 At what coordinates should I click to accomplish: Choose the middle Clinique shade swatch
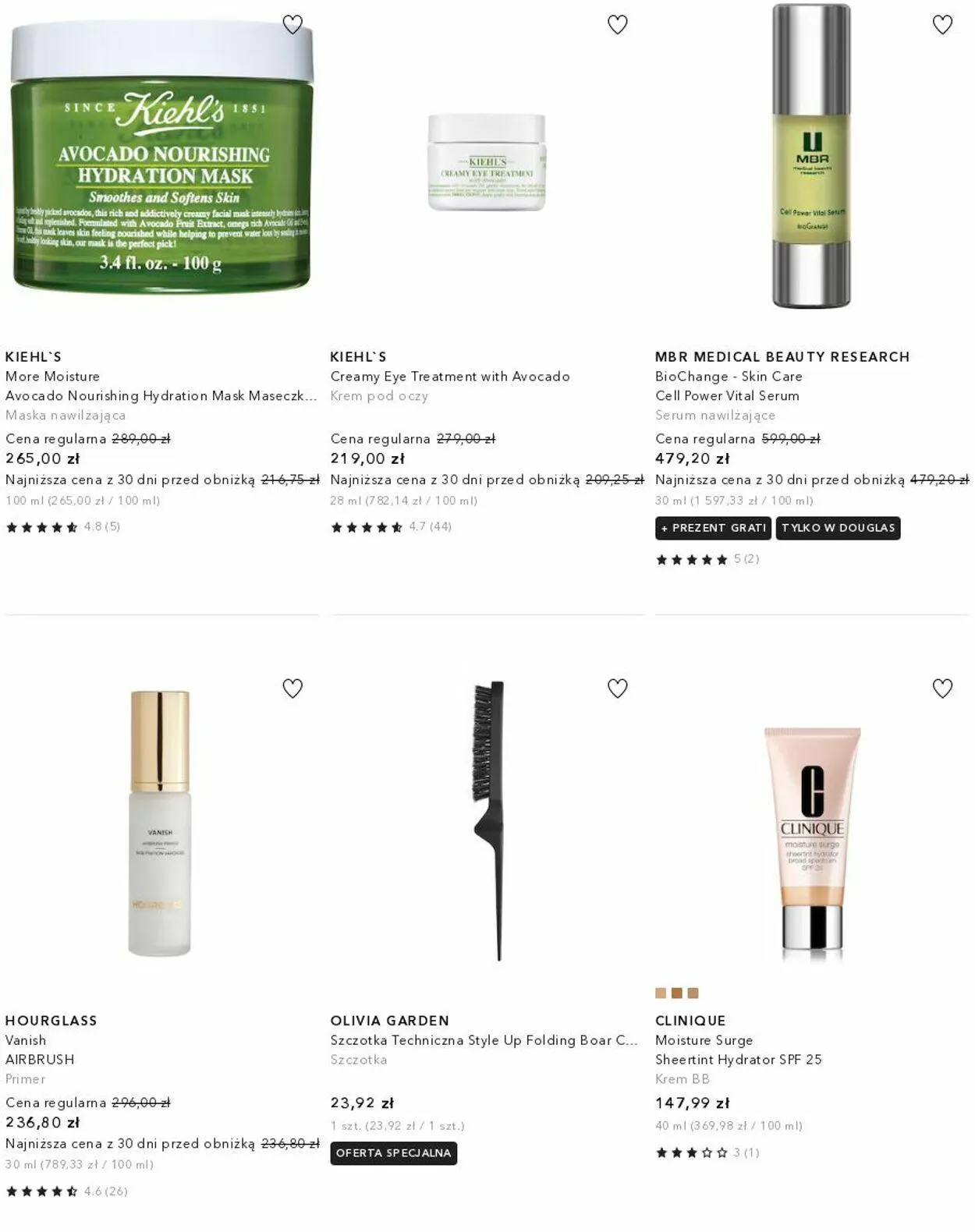pos(677,993)
